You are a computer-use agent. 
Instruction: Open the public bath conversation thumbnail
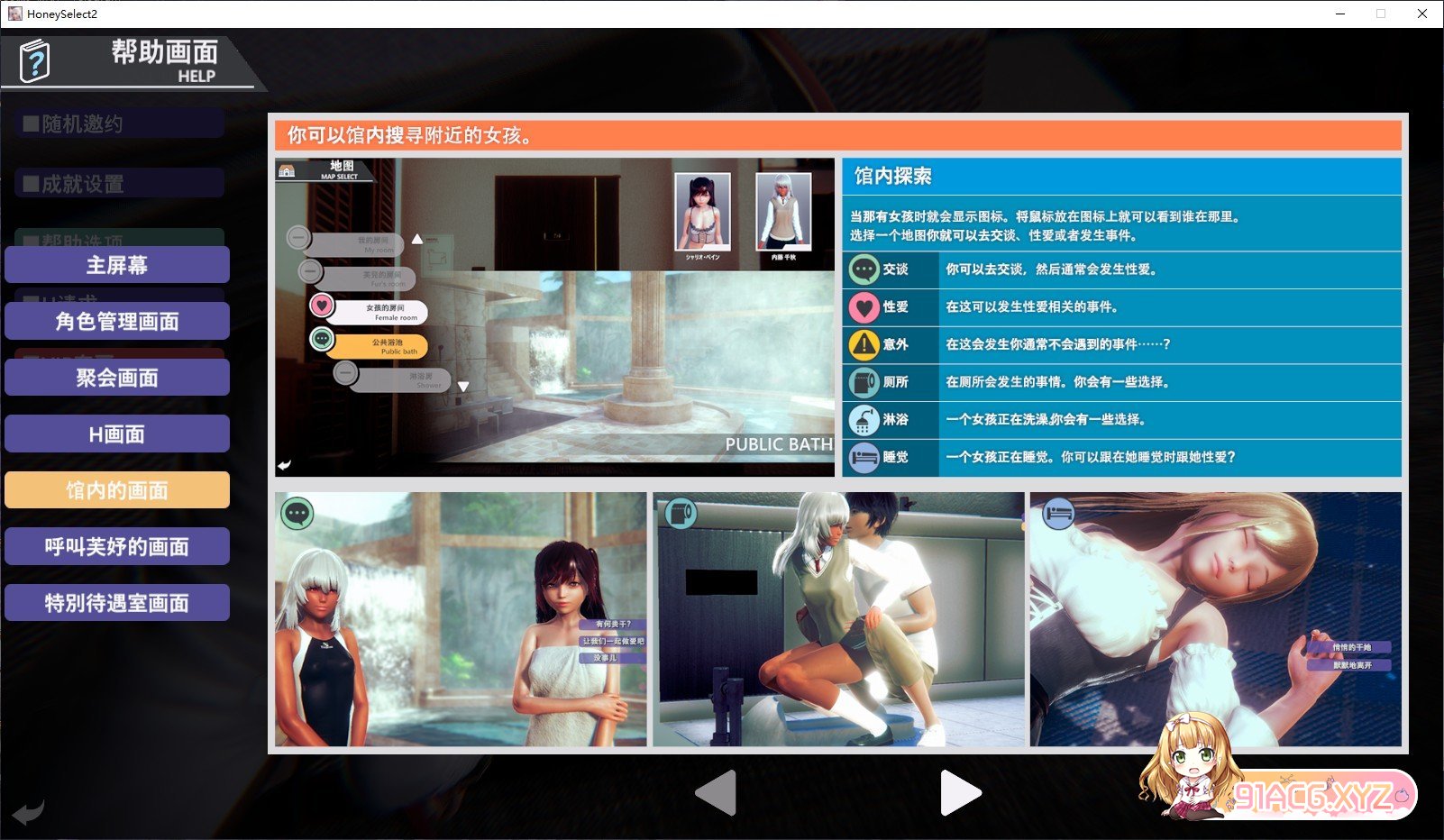(461, 619)
